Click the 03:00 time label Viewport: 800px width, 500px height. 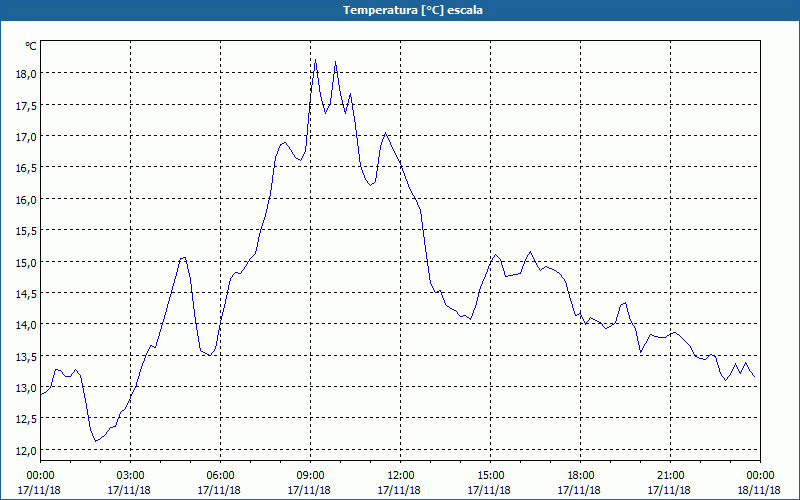[x=130, y=476]
